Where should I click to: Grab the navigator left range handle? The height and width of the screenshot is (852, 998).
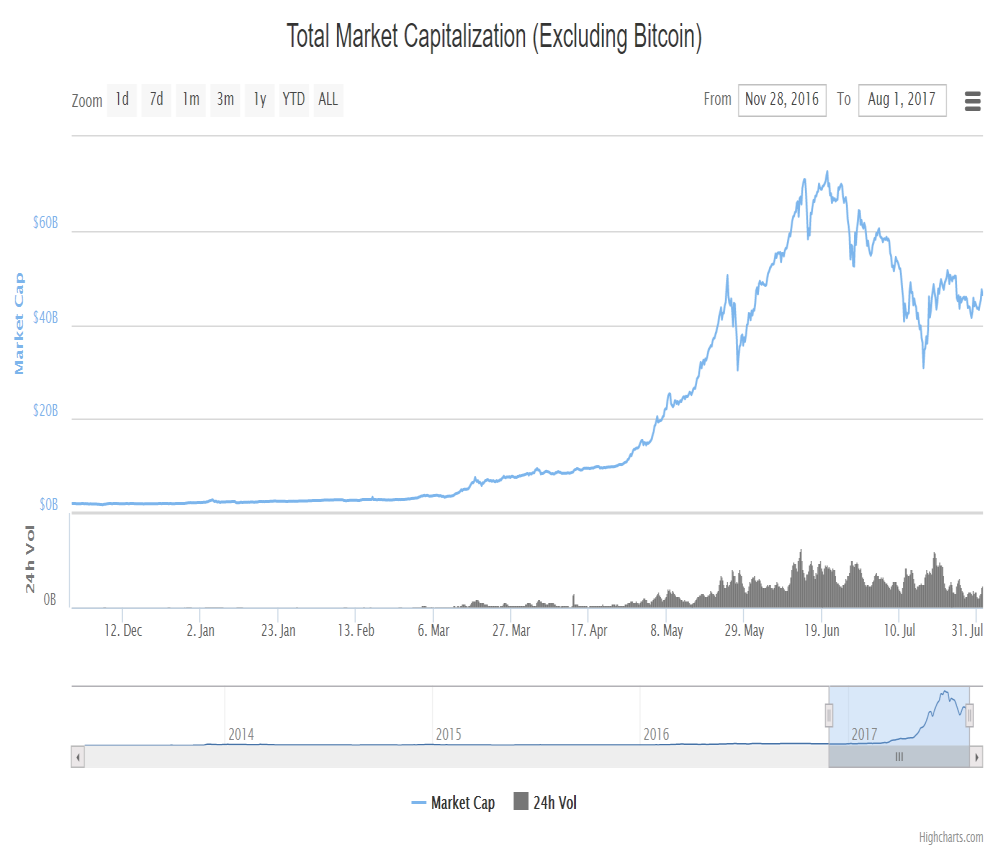coord(829,715)
